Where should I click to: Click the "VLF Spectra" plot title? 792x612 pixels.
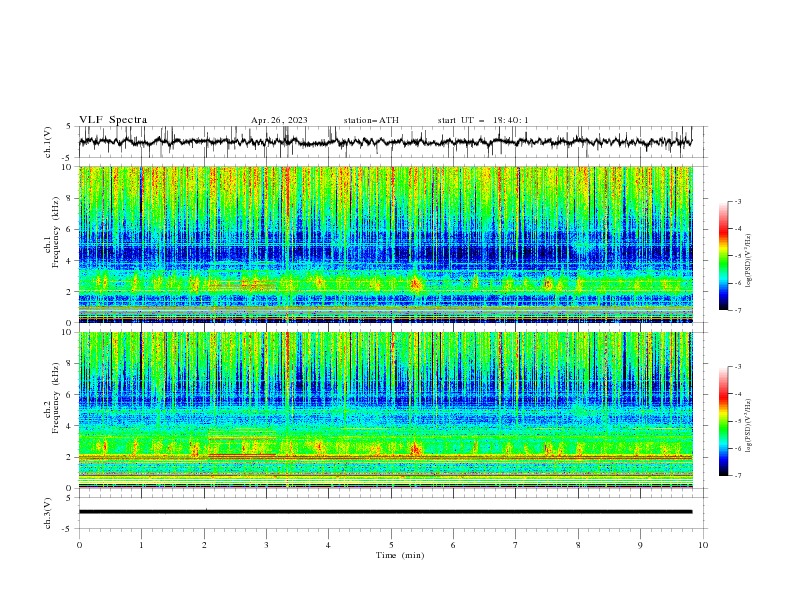113,120
